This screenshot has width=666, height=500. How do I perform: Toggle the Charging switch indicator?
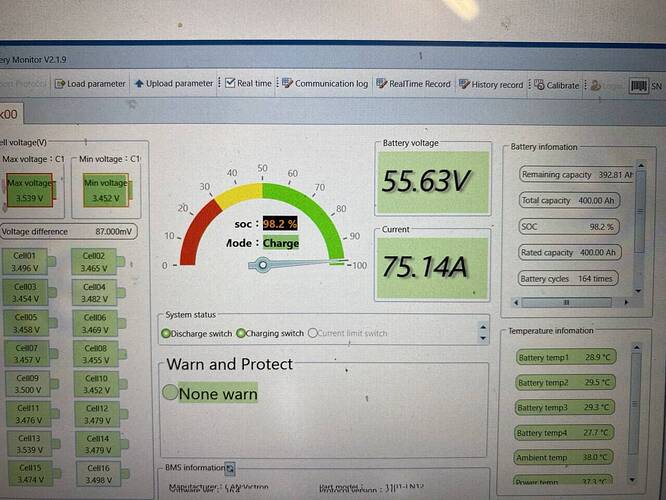(x=241, y=333)
